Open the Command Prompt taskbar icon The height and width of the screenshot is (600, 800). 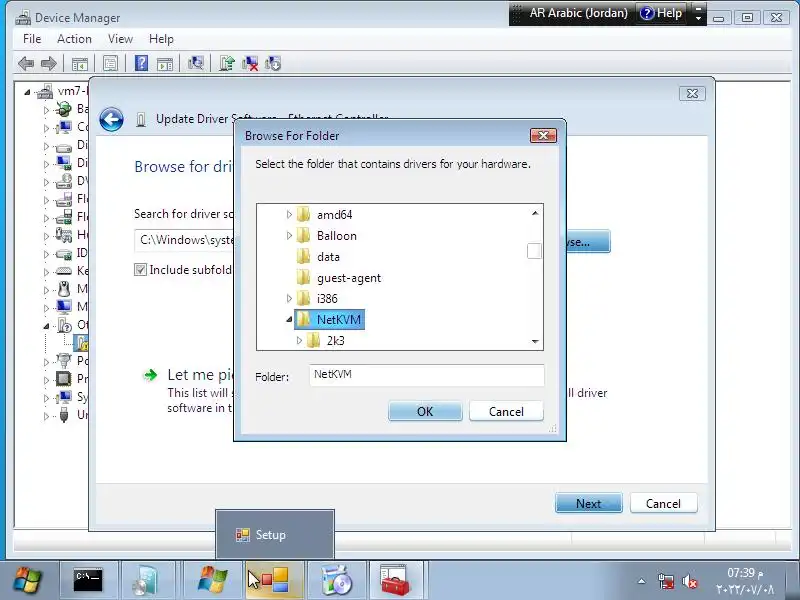click(88, 580)
